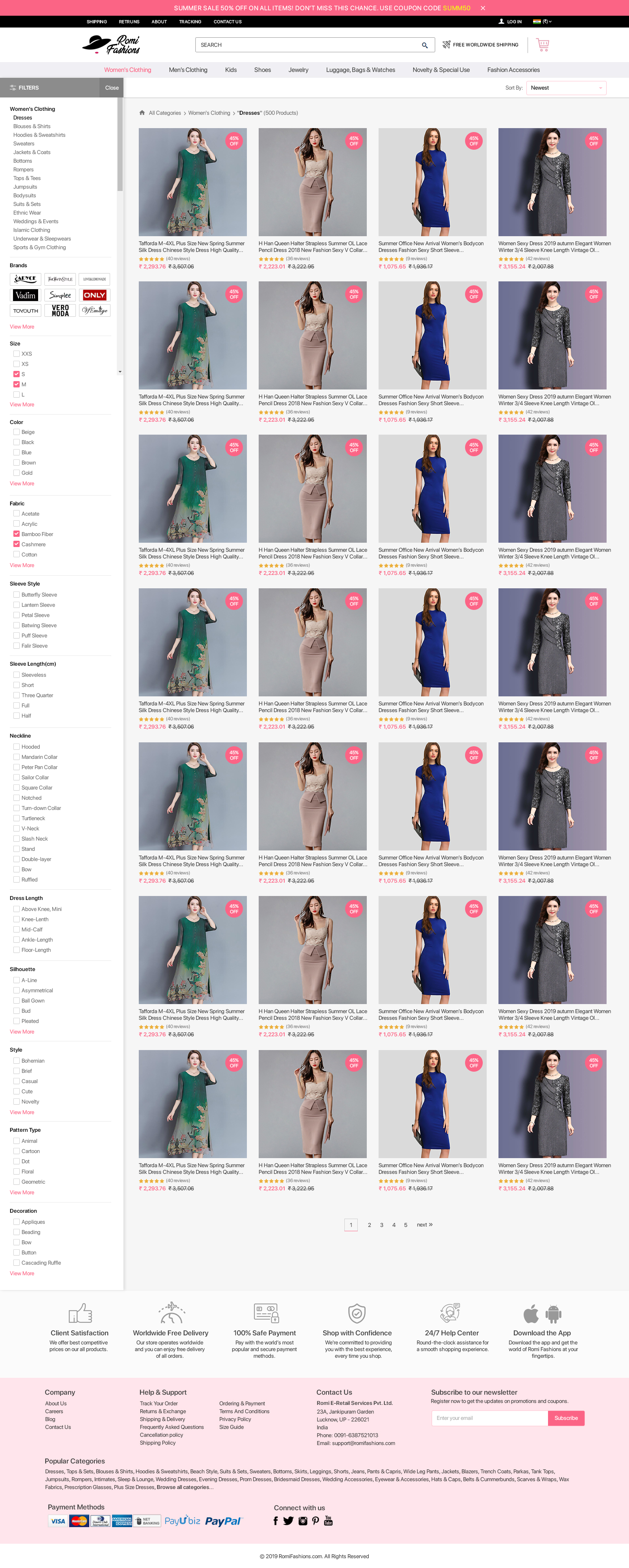629x1568 pixels.
Task: Open the currency selector dropdown arrow
Action: click(x=550, y=21)
